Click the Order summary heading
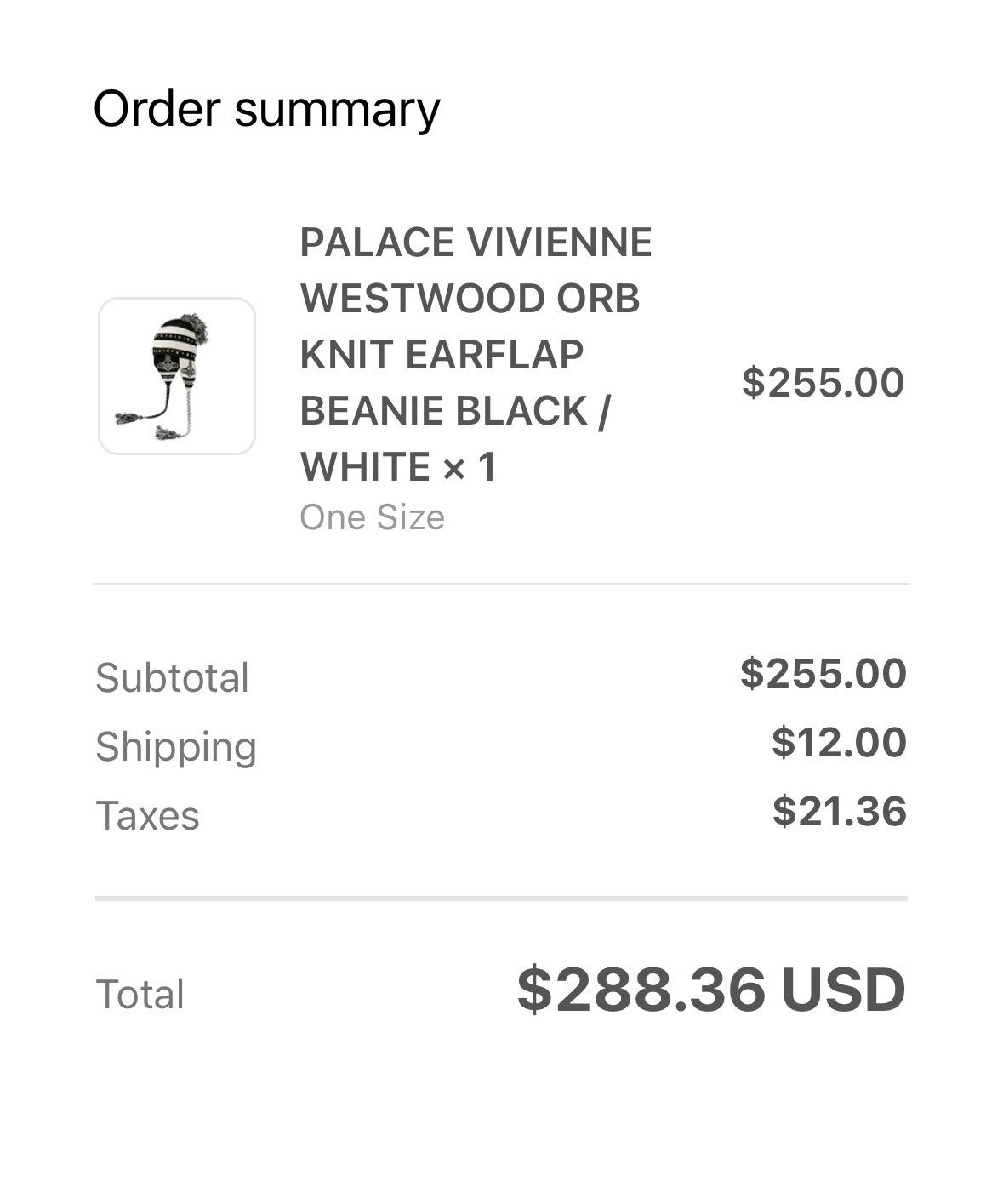This screenshot has height=1204, width=1003. click(266, 109)
